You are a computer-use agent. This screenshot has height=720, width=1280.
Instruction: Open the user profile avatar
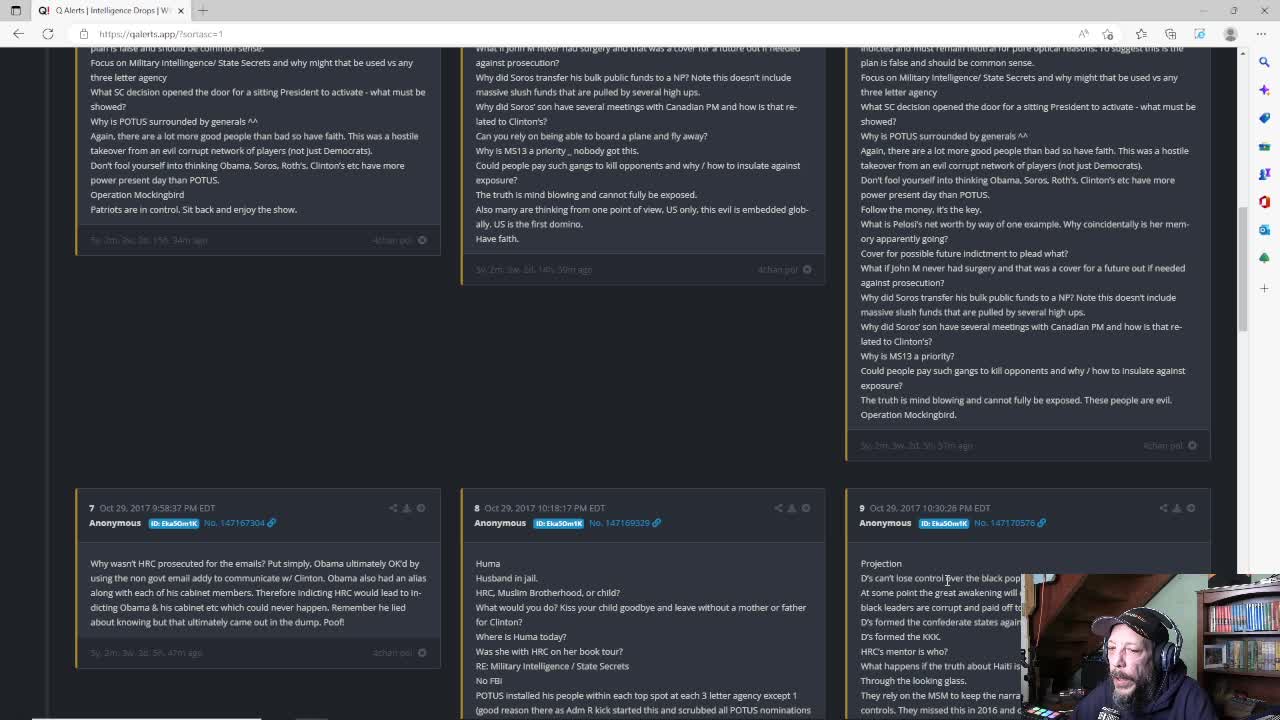pos(1230,34)
